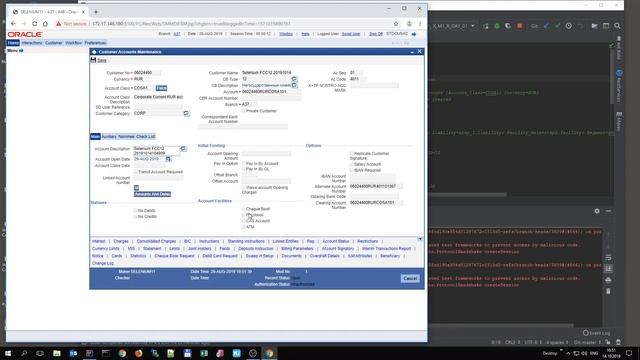Check Pay In By Account option
640x360 pixels.
[x=244, y=163]
